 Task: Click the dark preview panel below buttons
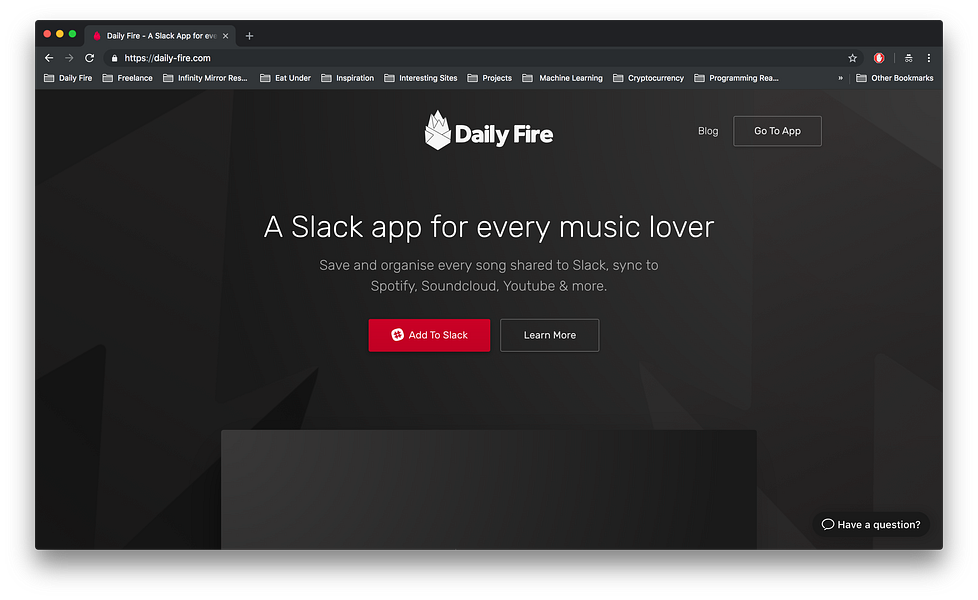pos(489,490)
